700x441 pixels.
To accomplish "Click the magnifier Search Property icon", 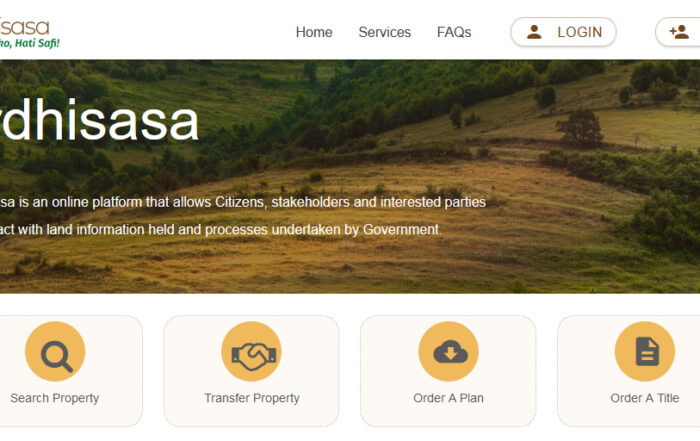I will tap(55, 351).
